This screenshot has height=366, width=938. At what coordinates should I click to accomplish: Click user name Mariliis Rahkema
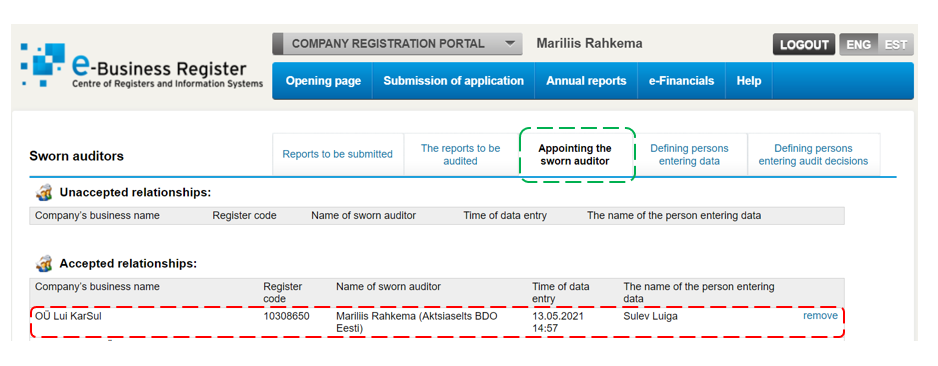589,44
